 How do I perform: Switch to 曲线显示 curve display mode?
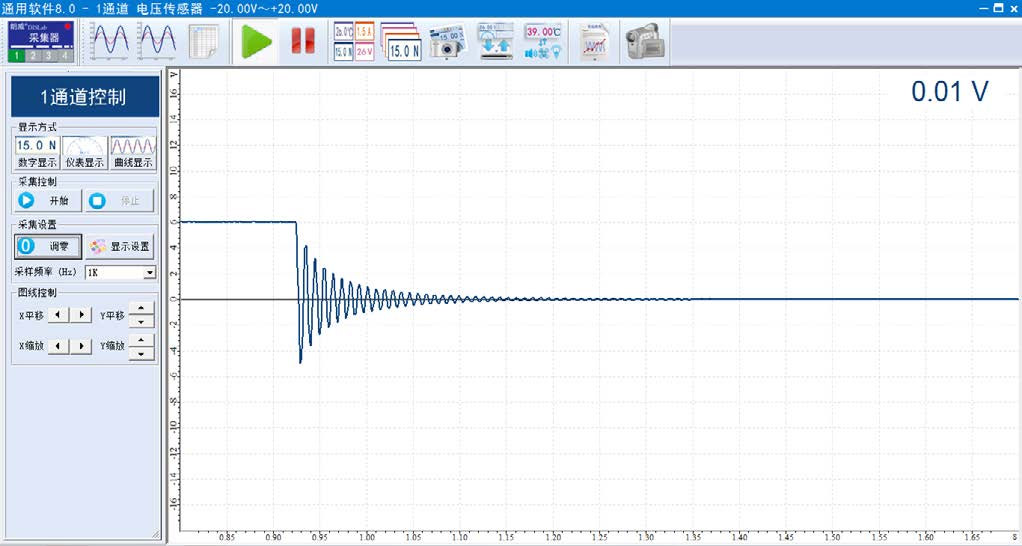click(132, 153)
